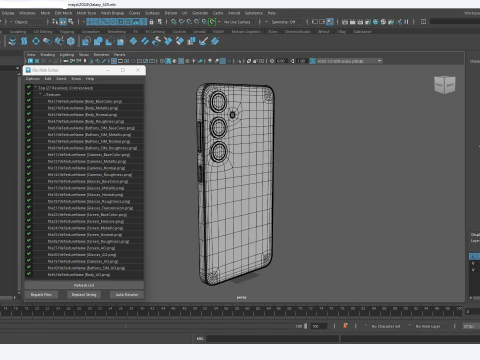This screenshot has height=360, width=480.
Task: Click the curved knife icon on the shelf
Action: (x=203, y=41)
